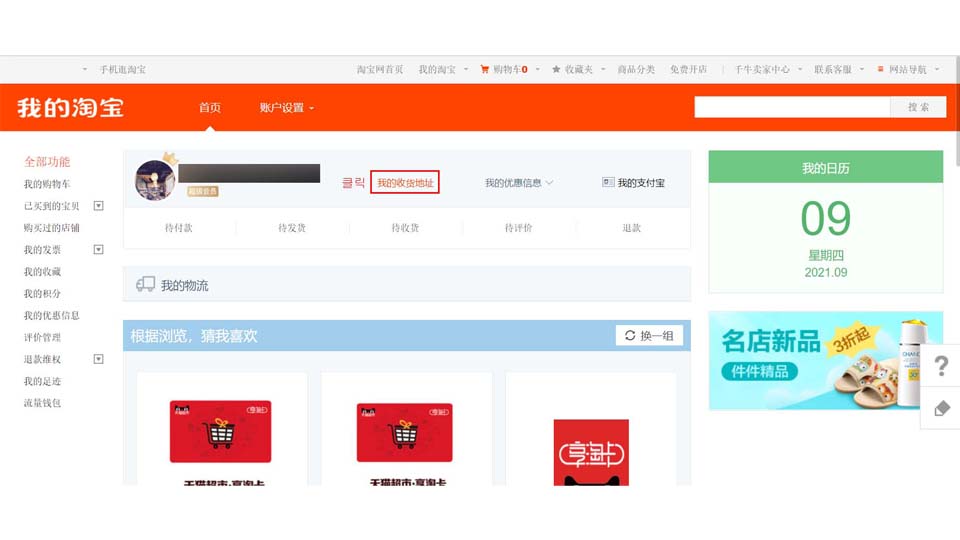Open the 网站导航 dropdown arrow
Screen dimensions: 960x540
tap(937, 69)
